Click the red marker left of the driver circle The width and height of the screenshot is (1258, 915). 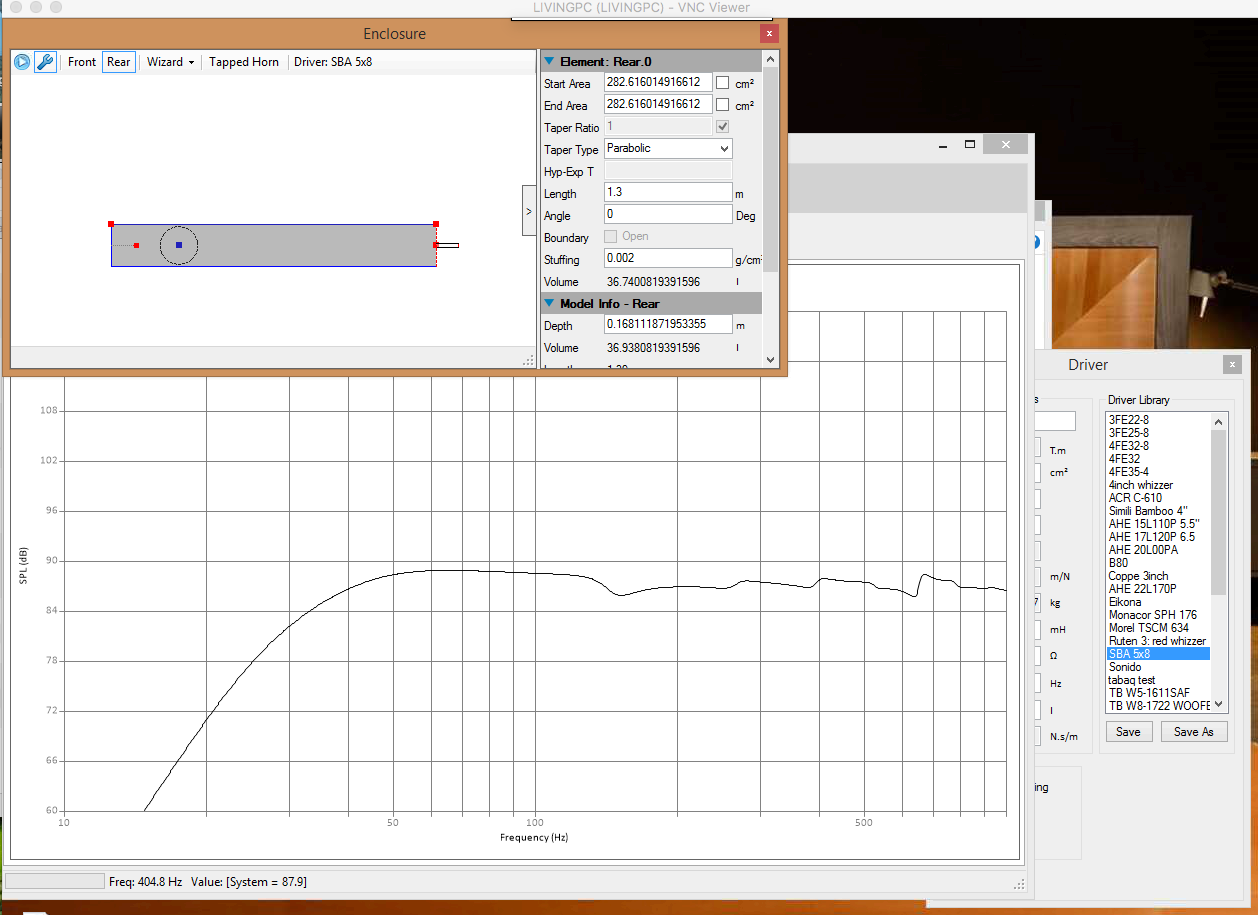click(136, 245)
